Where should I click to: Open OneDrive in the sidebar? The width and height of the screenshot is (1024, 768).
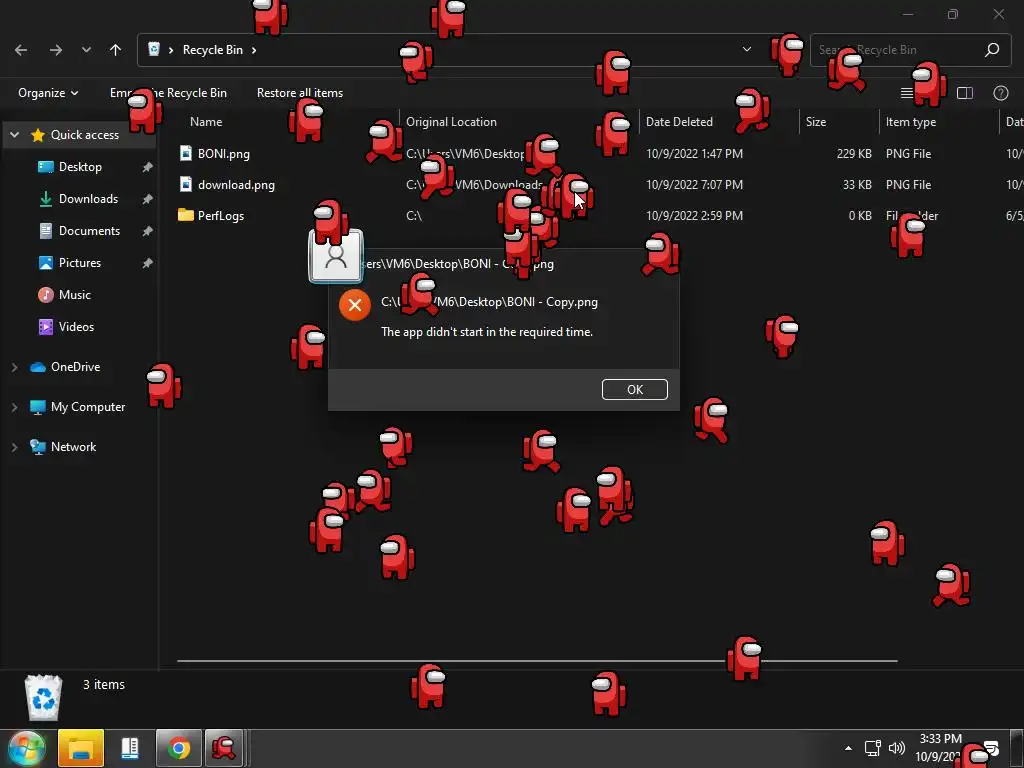76,367
